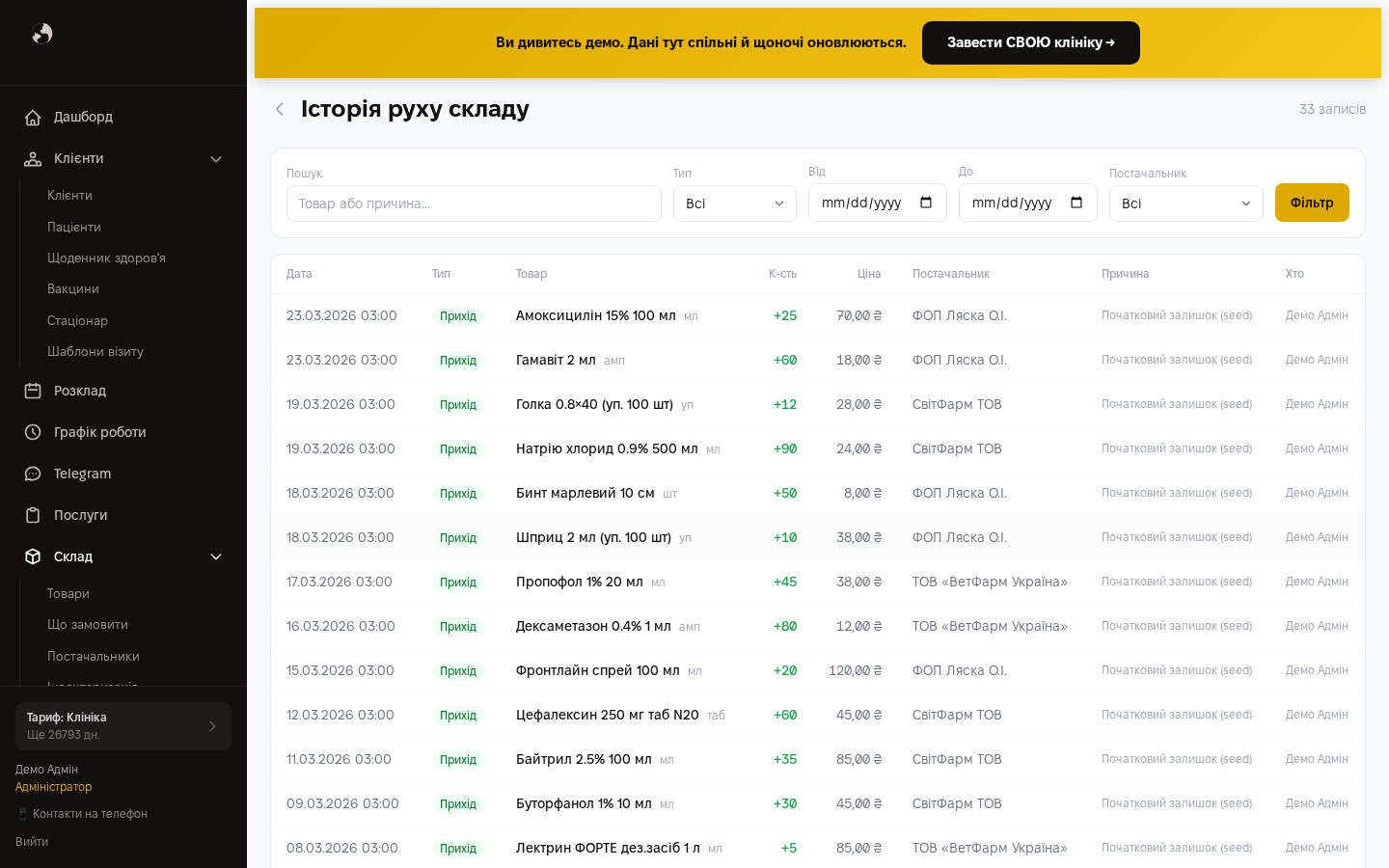Open the calendar picker in До field
This screenshot has height=868, width=1389.
(1076, 203)
